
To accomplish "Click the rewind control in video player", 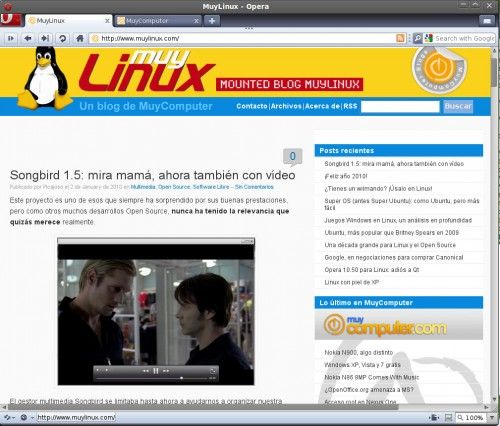I will point(146,371).
